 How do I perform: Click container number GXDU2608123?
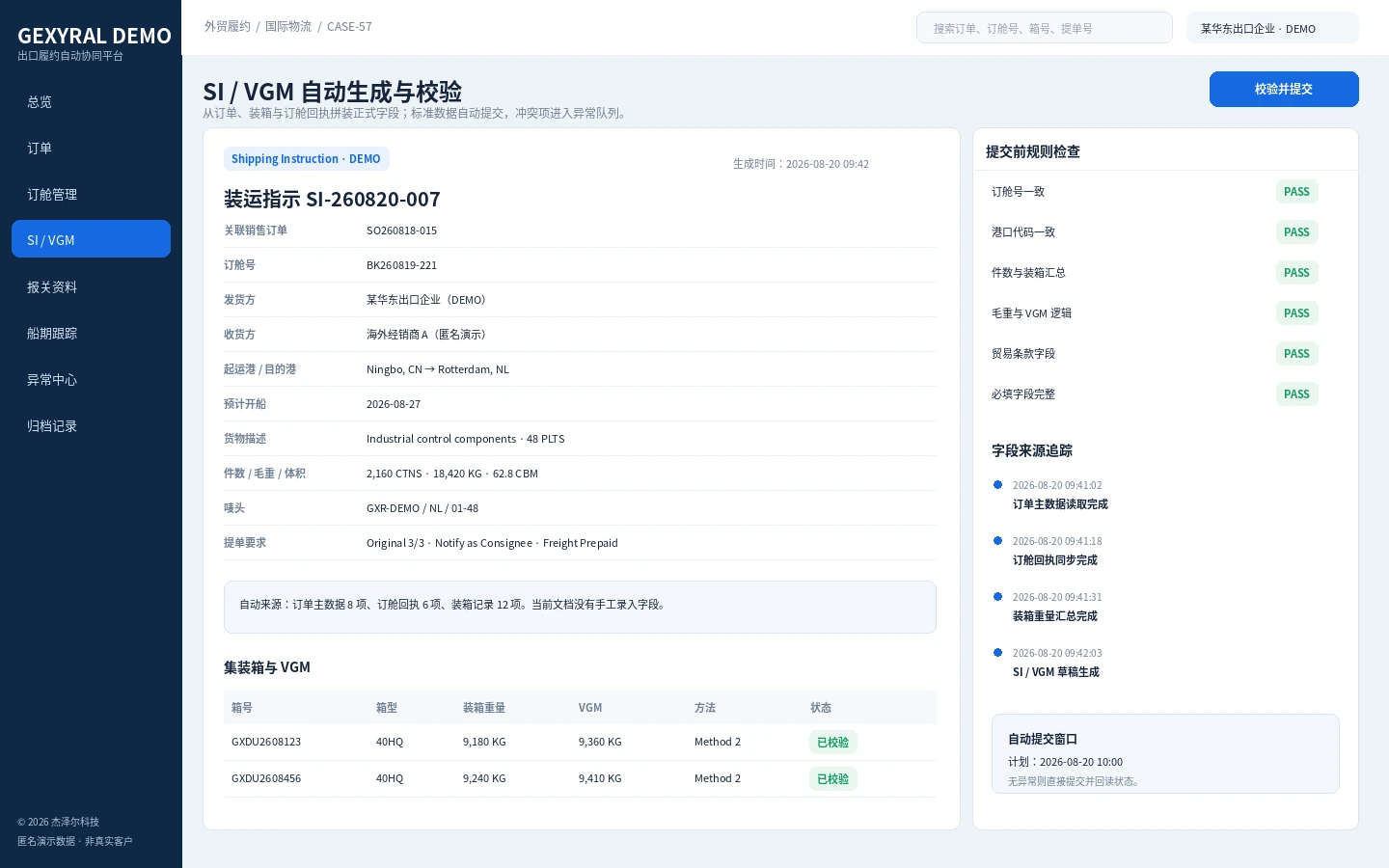(x=266, y=742)
